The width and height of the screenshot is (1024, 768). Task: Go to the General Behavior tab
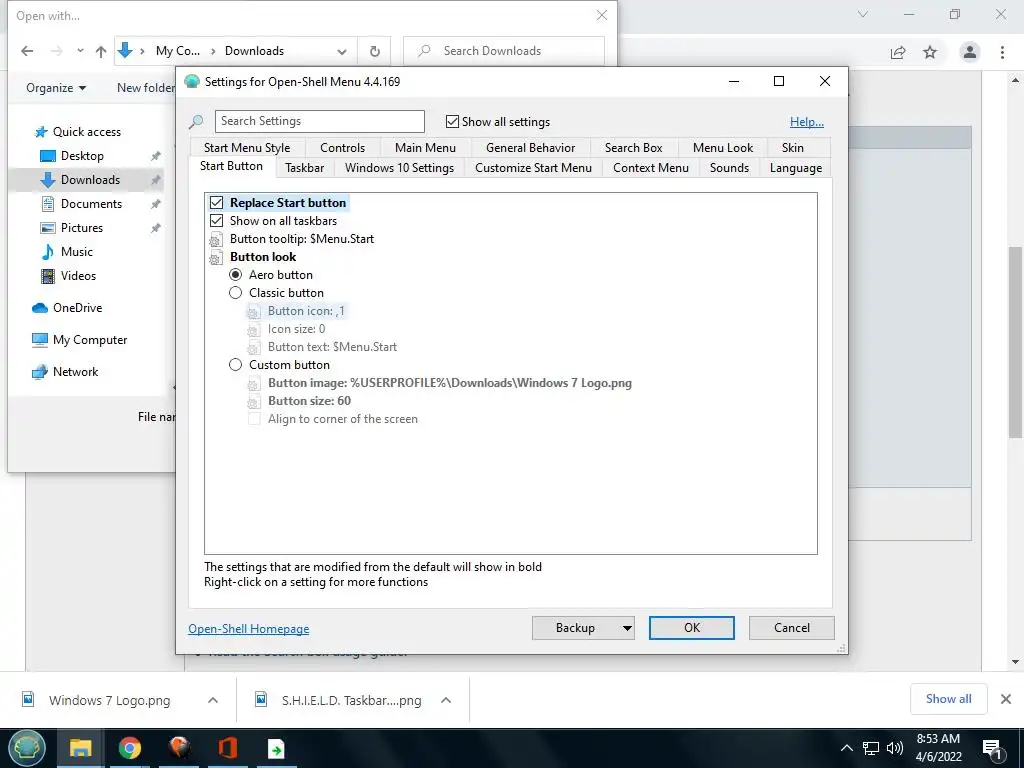530,148
